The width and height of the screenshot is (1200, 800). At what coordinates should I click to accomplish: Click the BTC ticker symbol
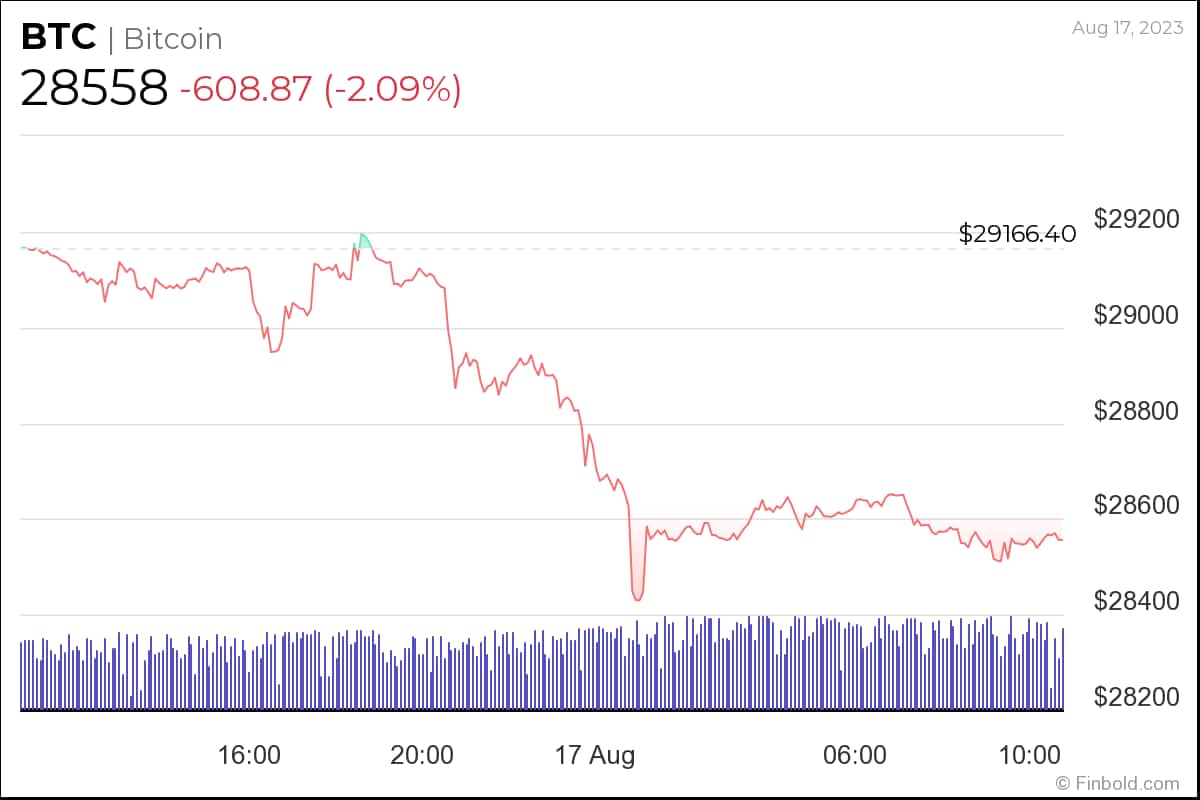[58, 38]
